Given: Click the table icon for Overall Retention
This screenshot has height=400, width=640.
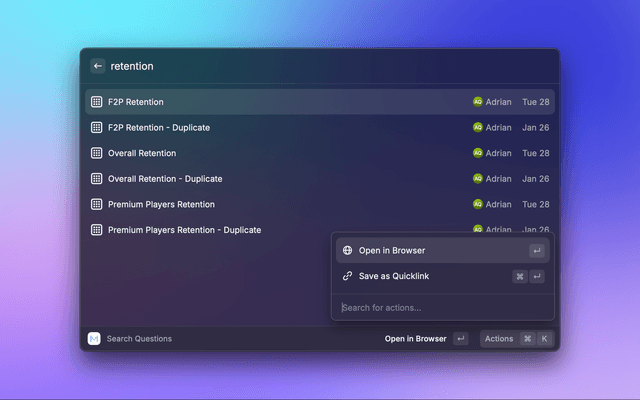Looking at the screenshot, I should [97, 153].
